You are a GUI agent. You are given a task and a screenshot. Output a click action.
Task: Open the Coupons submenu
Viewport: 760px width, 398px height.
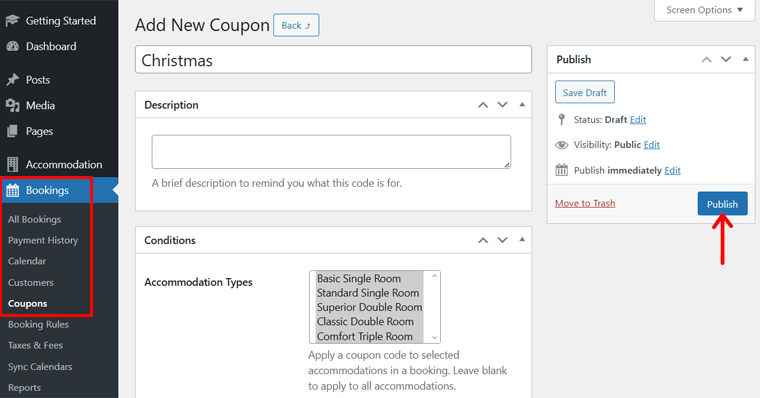28,303
